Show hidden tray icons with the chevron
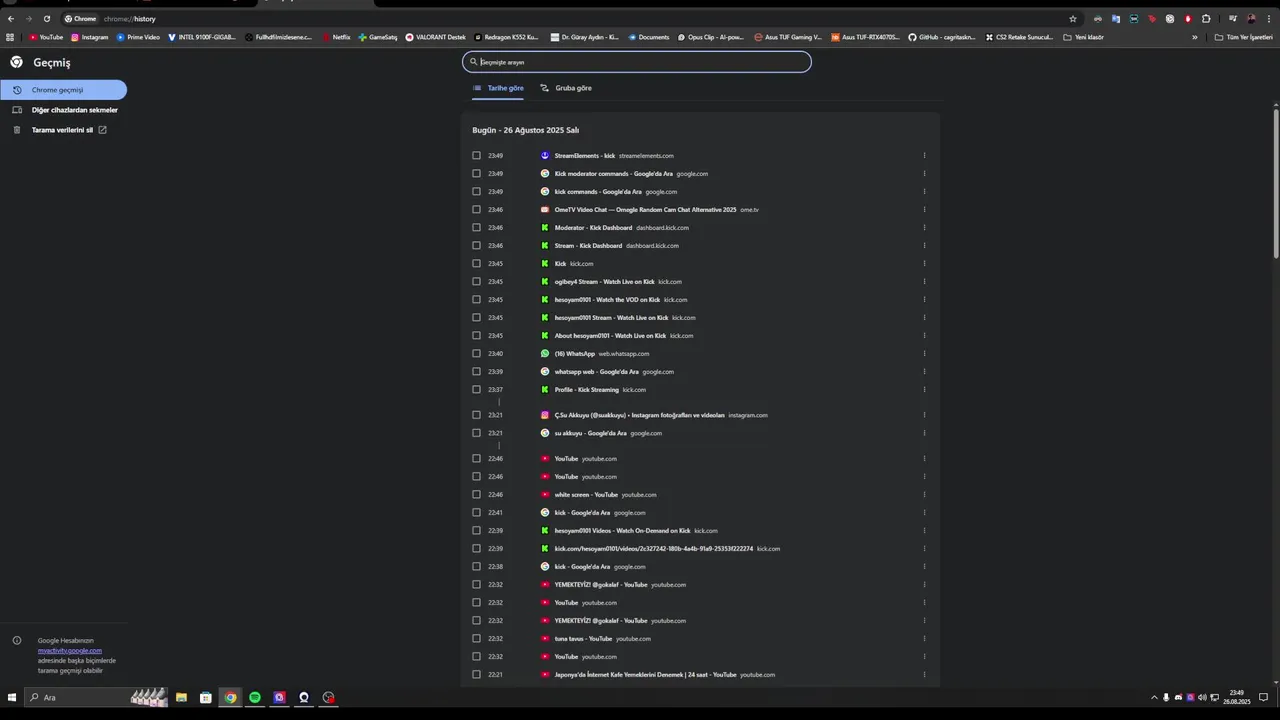Image resolution: width=1280 pixels, height=720 pixels. click(x=1154, y=697)
